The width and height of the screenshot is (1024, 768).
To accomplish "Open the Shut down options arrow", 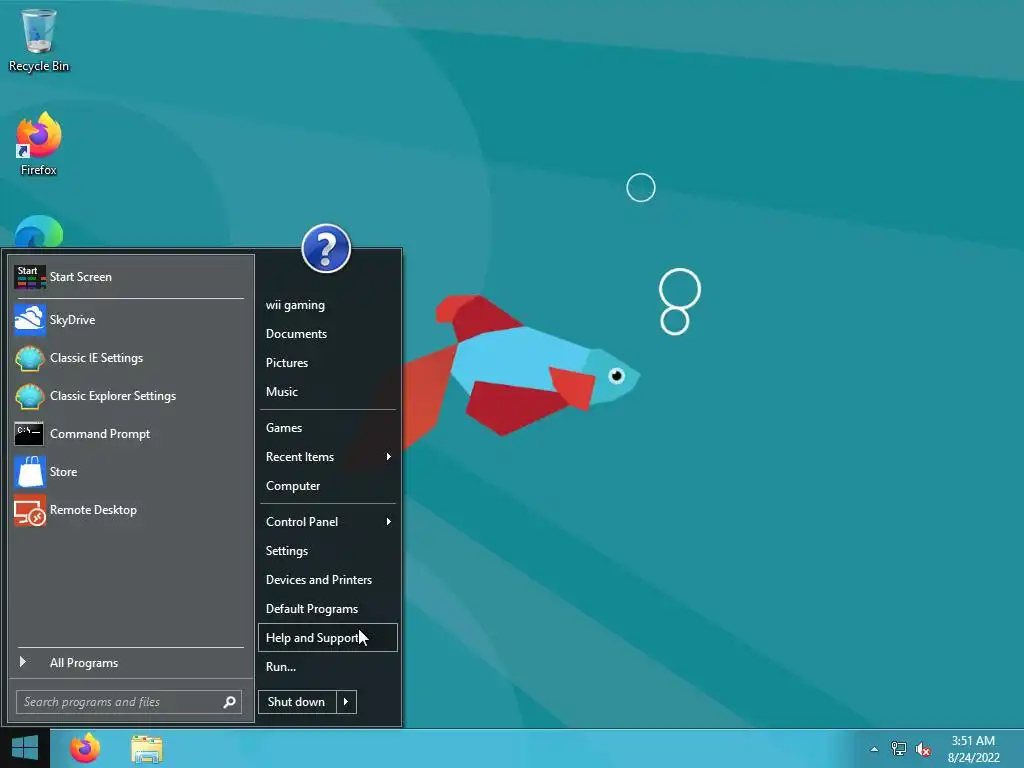I will [346, 702].
